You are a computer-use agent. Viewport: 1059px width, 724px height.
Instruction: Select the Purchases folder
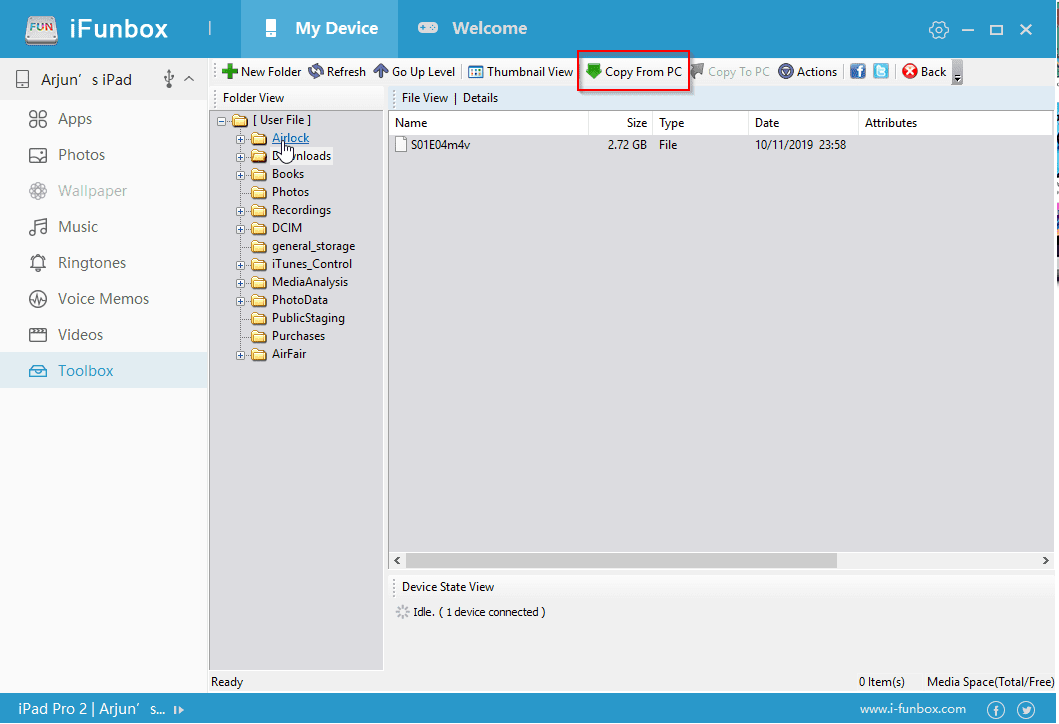tap(298, 336)
